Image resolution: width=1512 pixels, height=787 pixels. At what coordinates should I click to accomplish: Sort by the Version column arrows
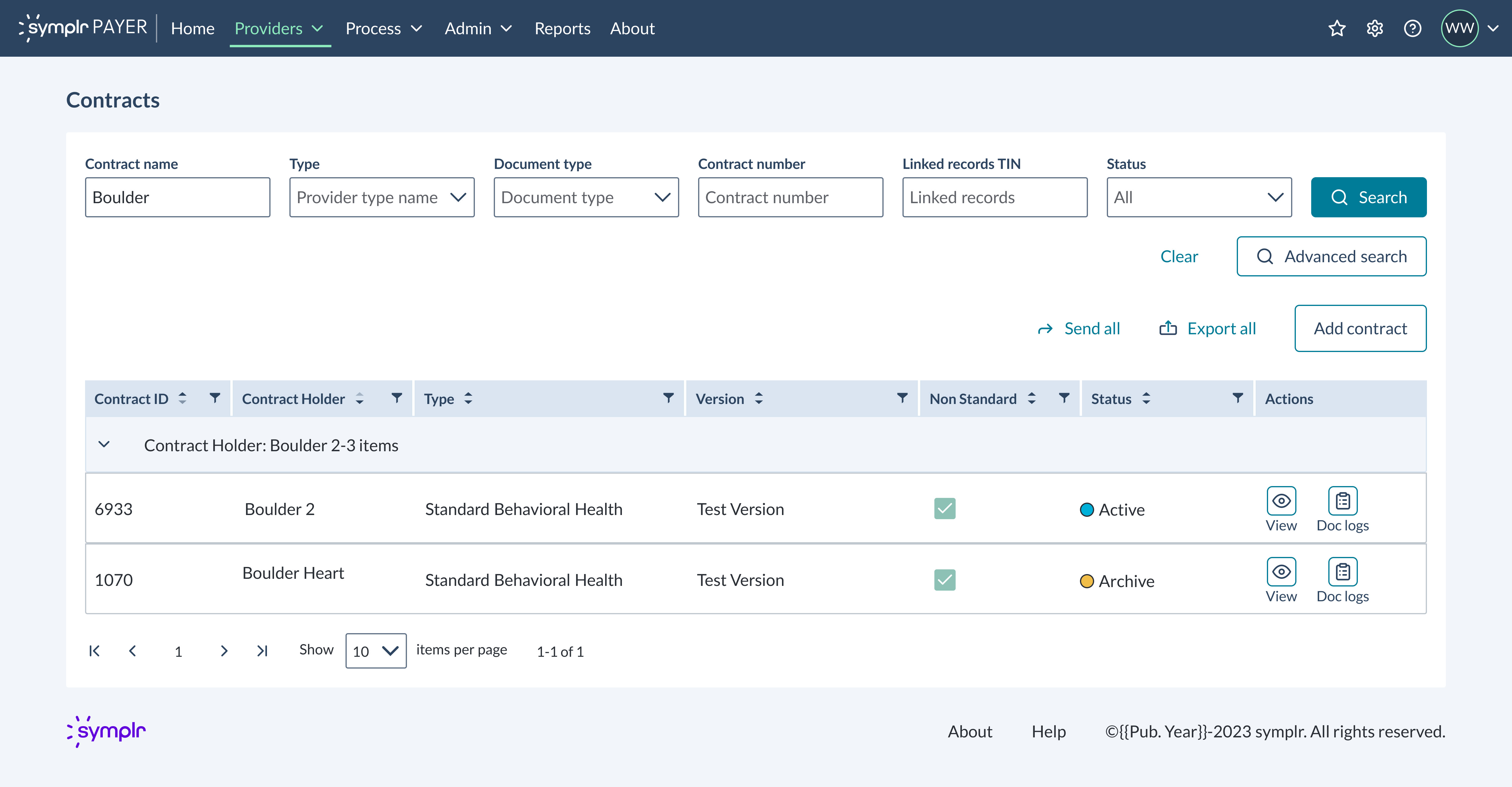(759, 398)
